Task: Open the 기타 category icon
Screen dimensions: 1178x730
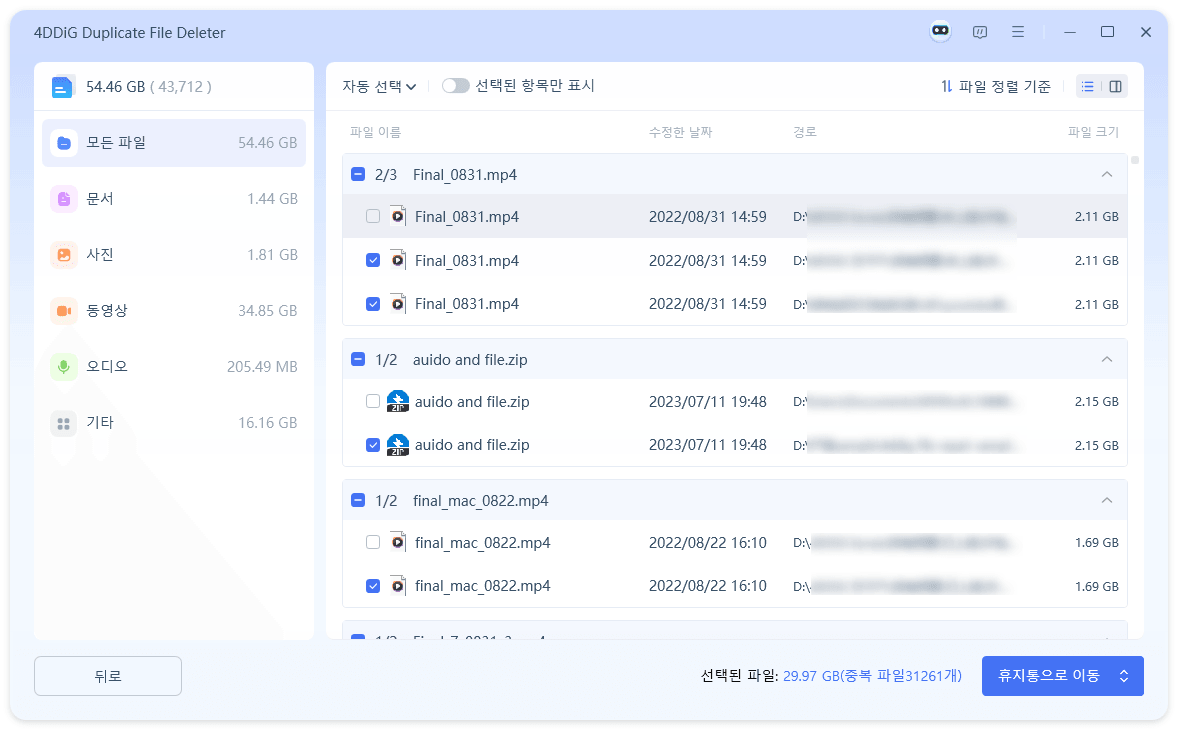Action: pos(63,422)
